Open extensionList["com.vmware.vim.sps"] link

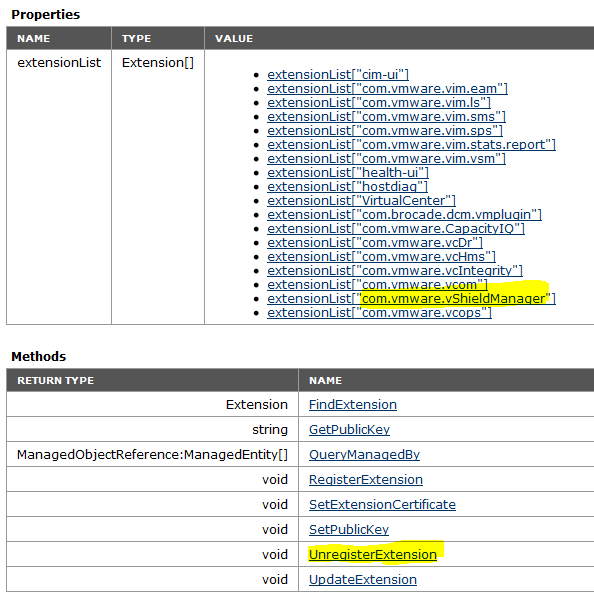pyautogui.click(x=385, y=130)
